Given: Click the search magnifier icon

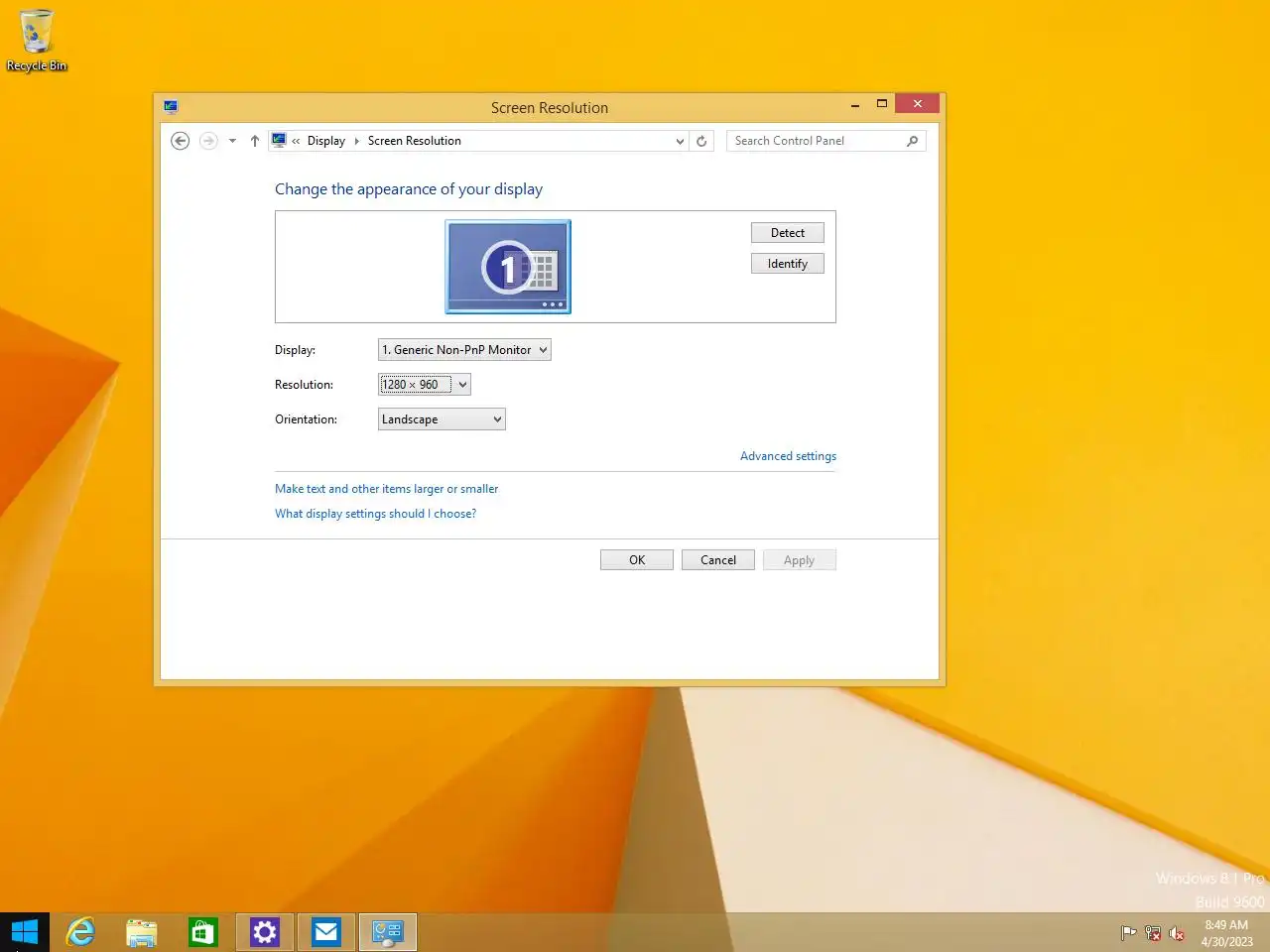Looking at the screenshot, I should (x=913, y=141).
